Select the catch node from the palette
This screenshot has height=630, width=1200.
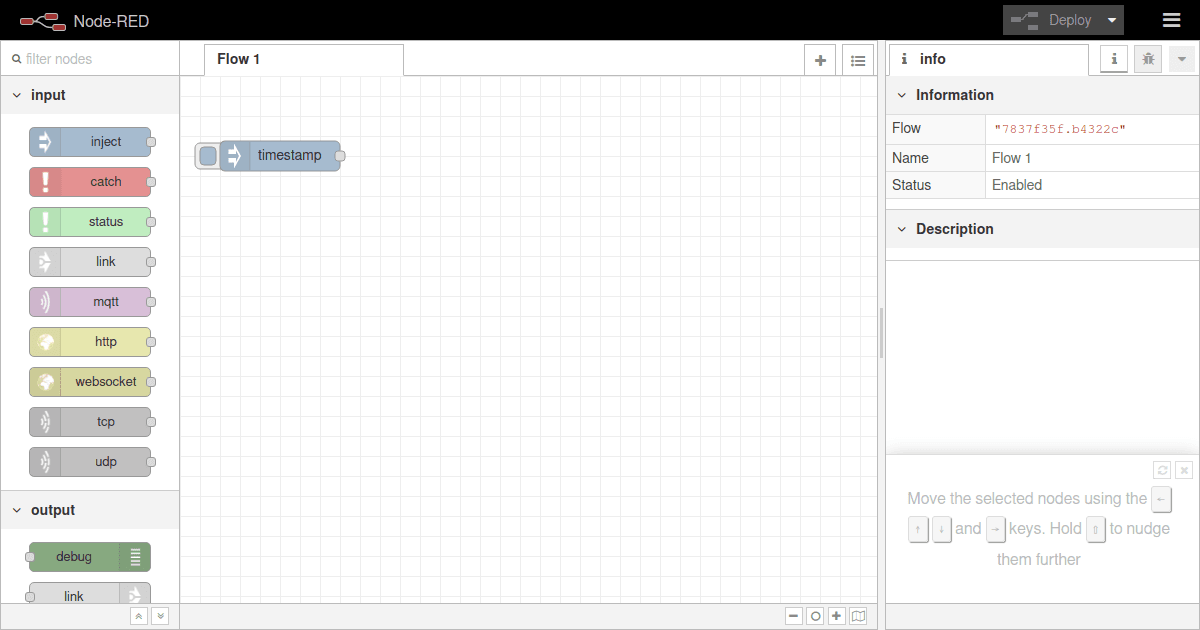[x=91, y=181]
